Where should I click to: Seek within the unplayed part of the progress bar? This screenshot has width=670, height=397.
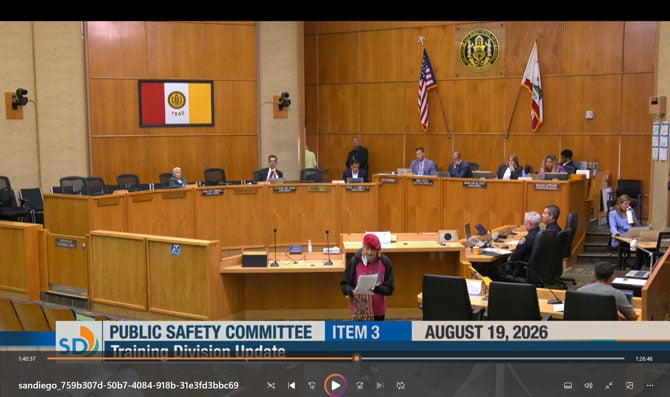(492, 359)
